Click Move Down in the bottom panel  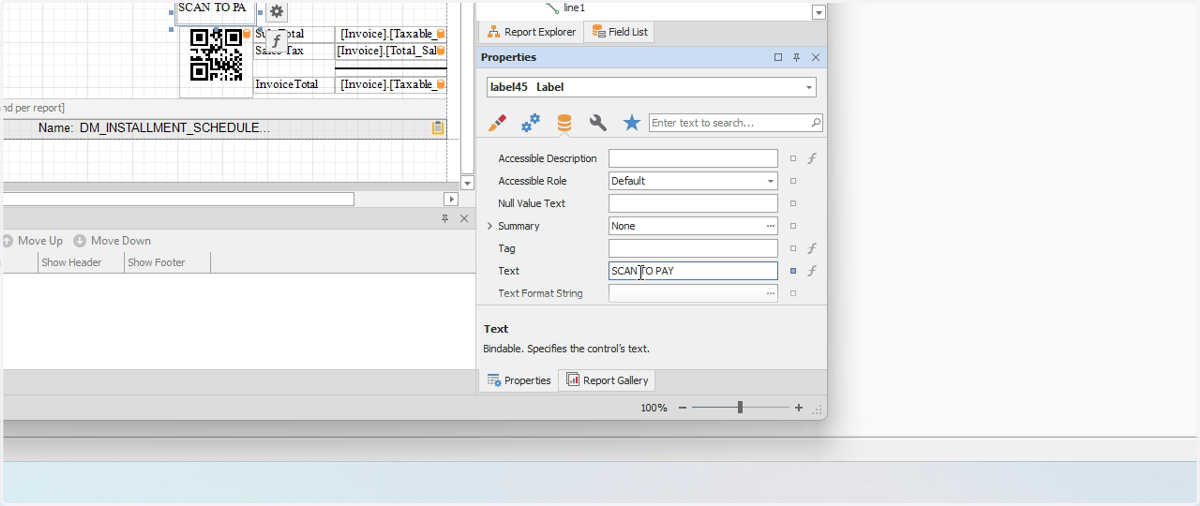[112, 241]
